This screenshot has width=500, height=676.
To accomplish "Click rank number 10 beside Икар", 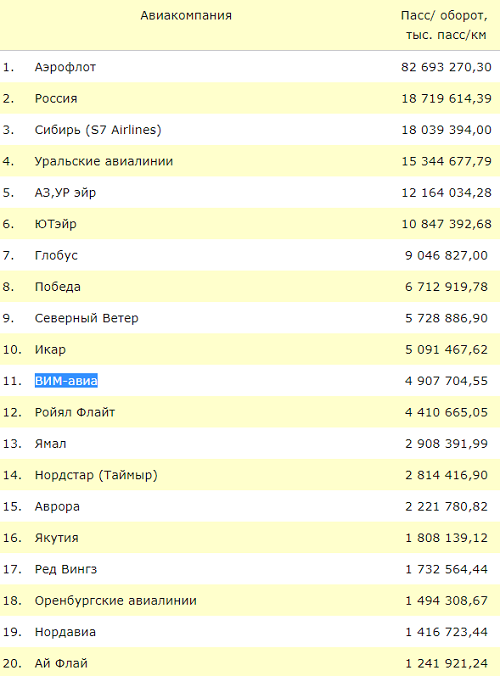I will click(x=12, y=350).
